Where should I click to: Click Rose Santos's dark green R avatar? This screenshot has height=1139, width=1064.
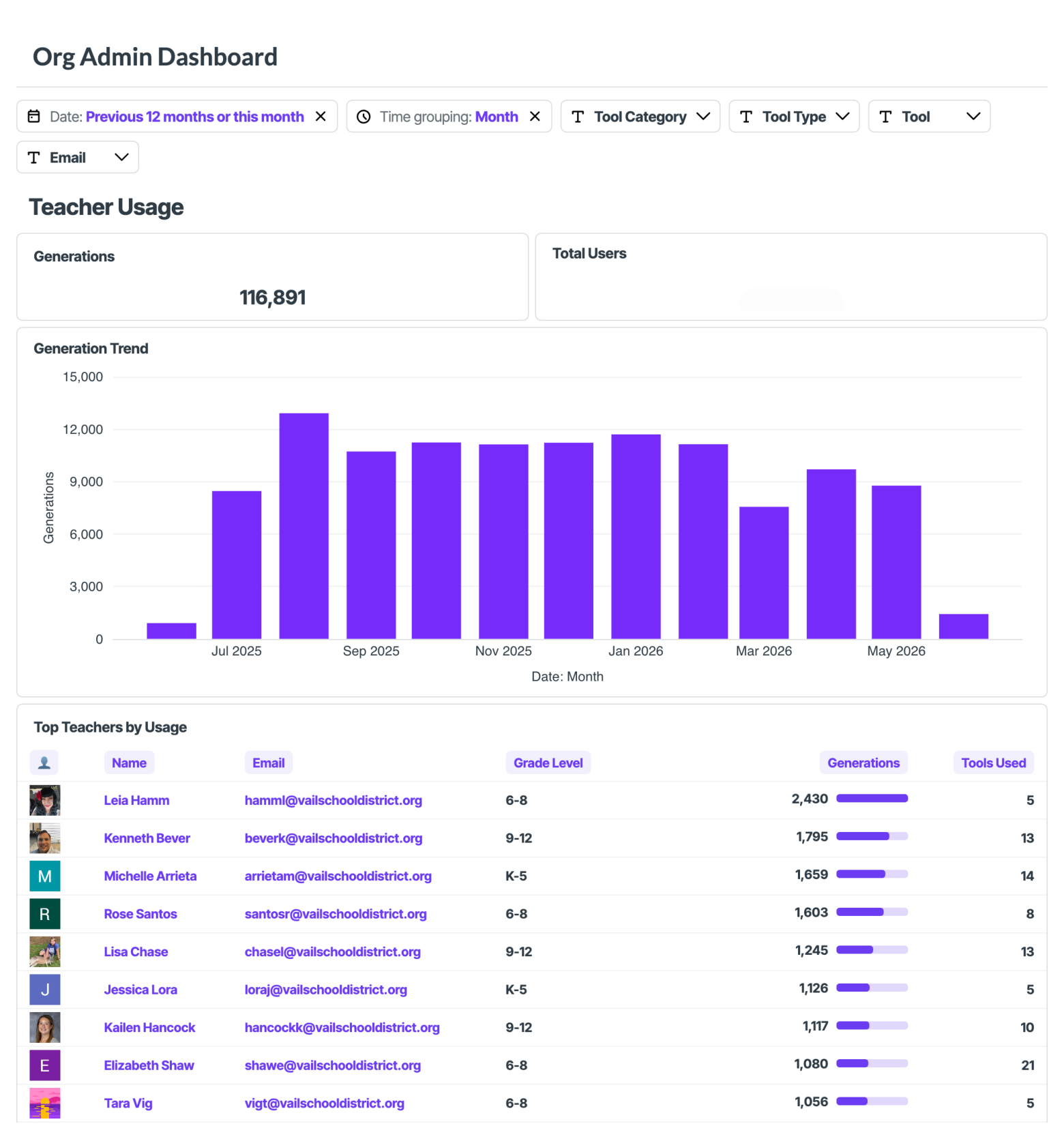tap(45, 914)
